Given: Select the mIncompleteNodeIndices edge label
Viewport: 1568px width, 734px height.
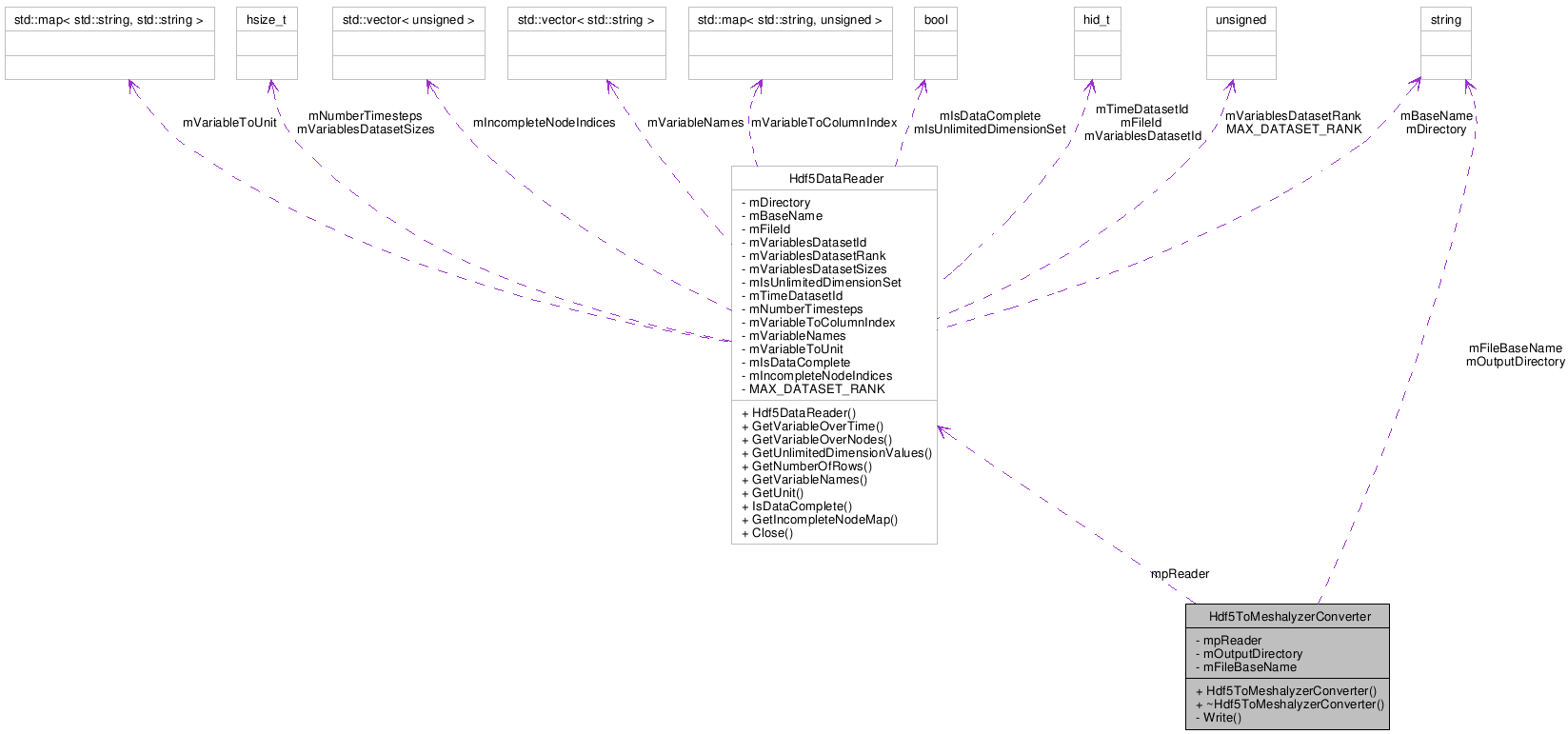Looking at the screenshot, I should point(544,123).
